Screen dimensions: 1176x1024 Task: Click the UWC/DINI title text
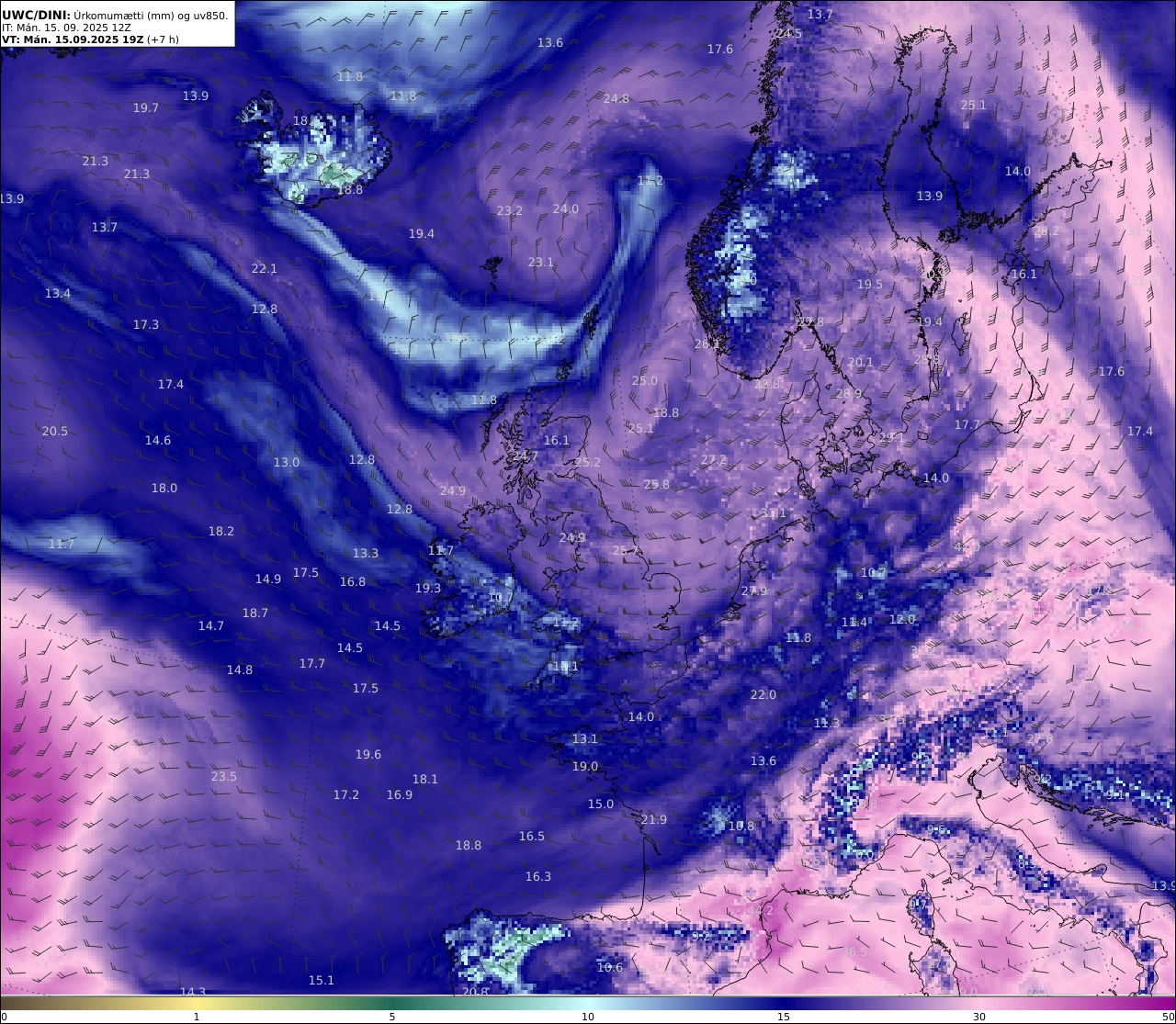[115, 15]
